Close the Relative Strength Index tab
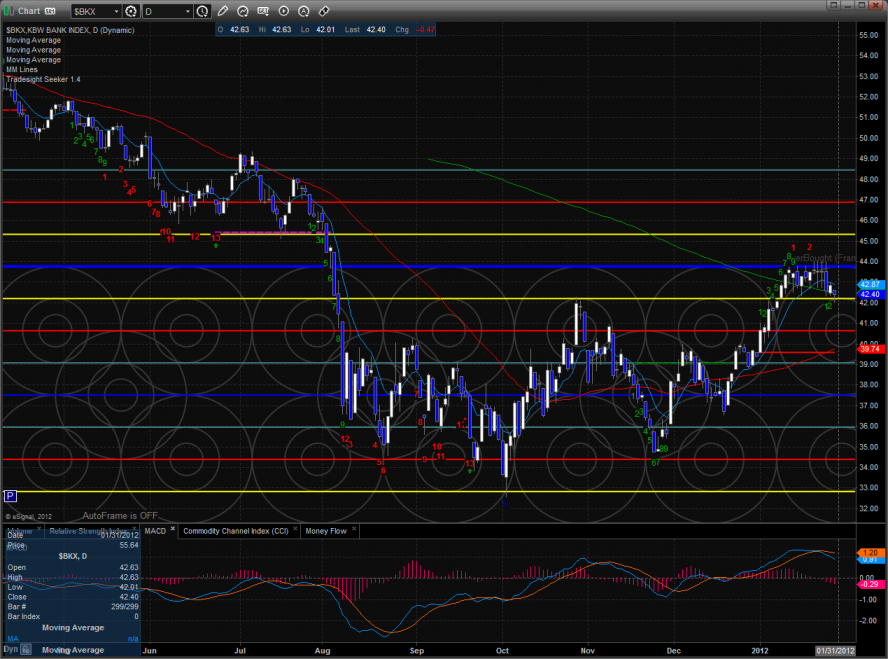 tap(135, 529)
